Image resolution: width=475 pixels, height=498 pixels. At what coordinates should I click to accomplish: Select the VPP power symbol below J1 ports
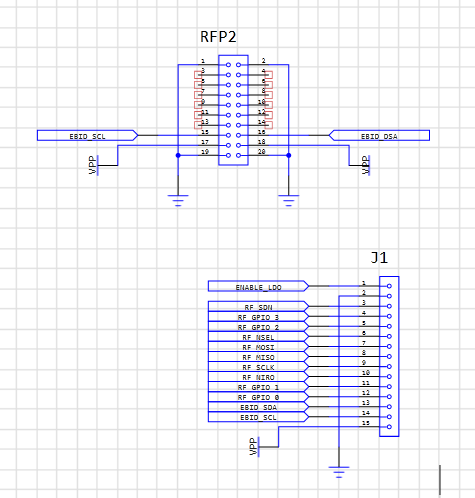coord(254,447)
